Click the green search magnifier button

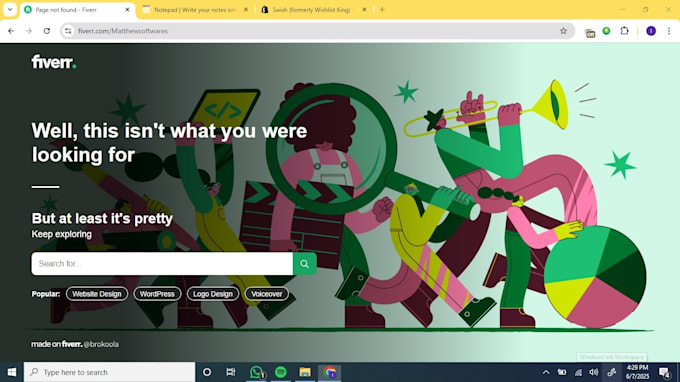304,264
